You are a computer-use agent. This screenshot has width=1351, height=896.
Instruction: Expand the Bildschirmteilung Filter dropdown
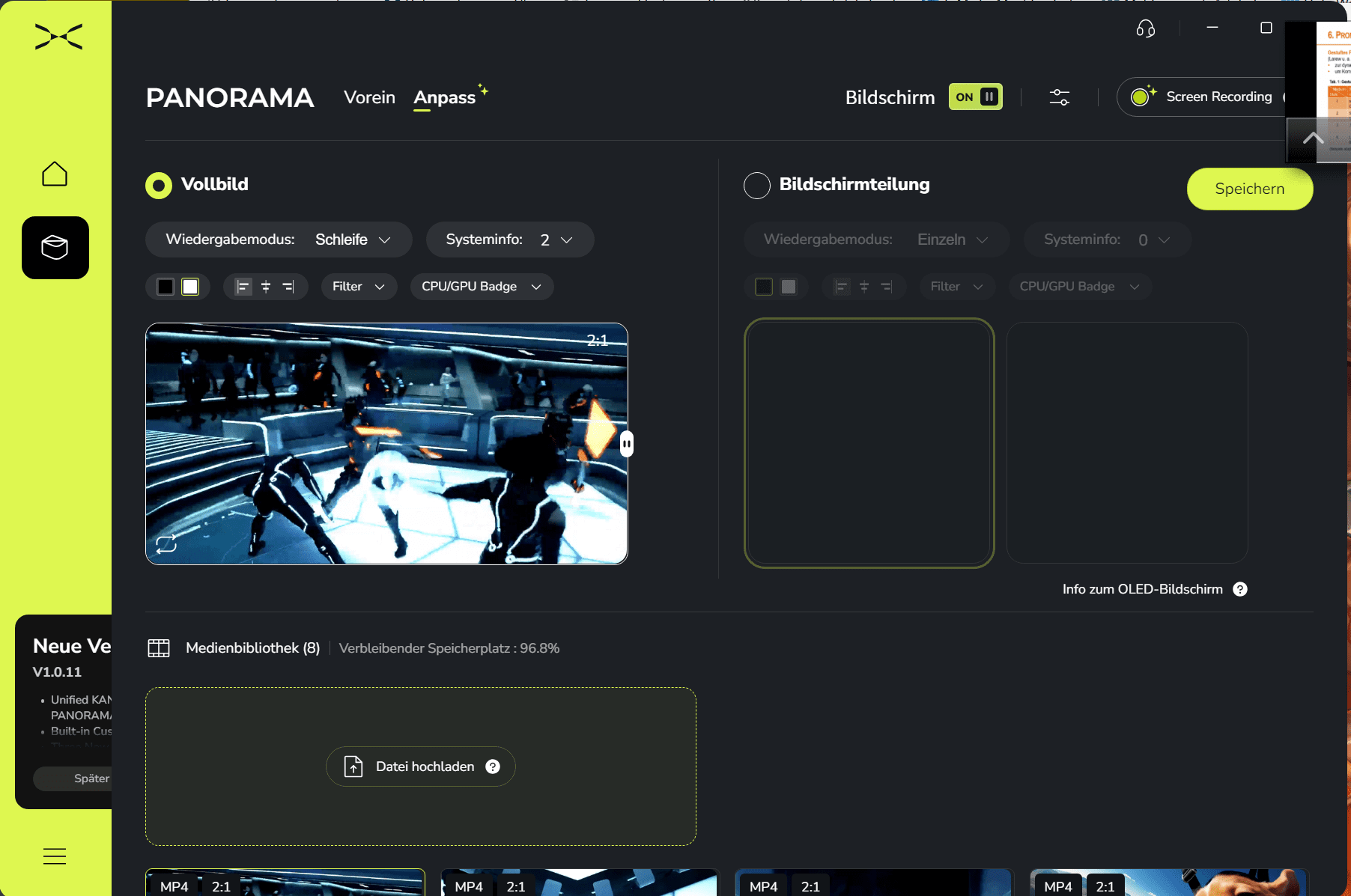pos(957,287)
